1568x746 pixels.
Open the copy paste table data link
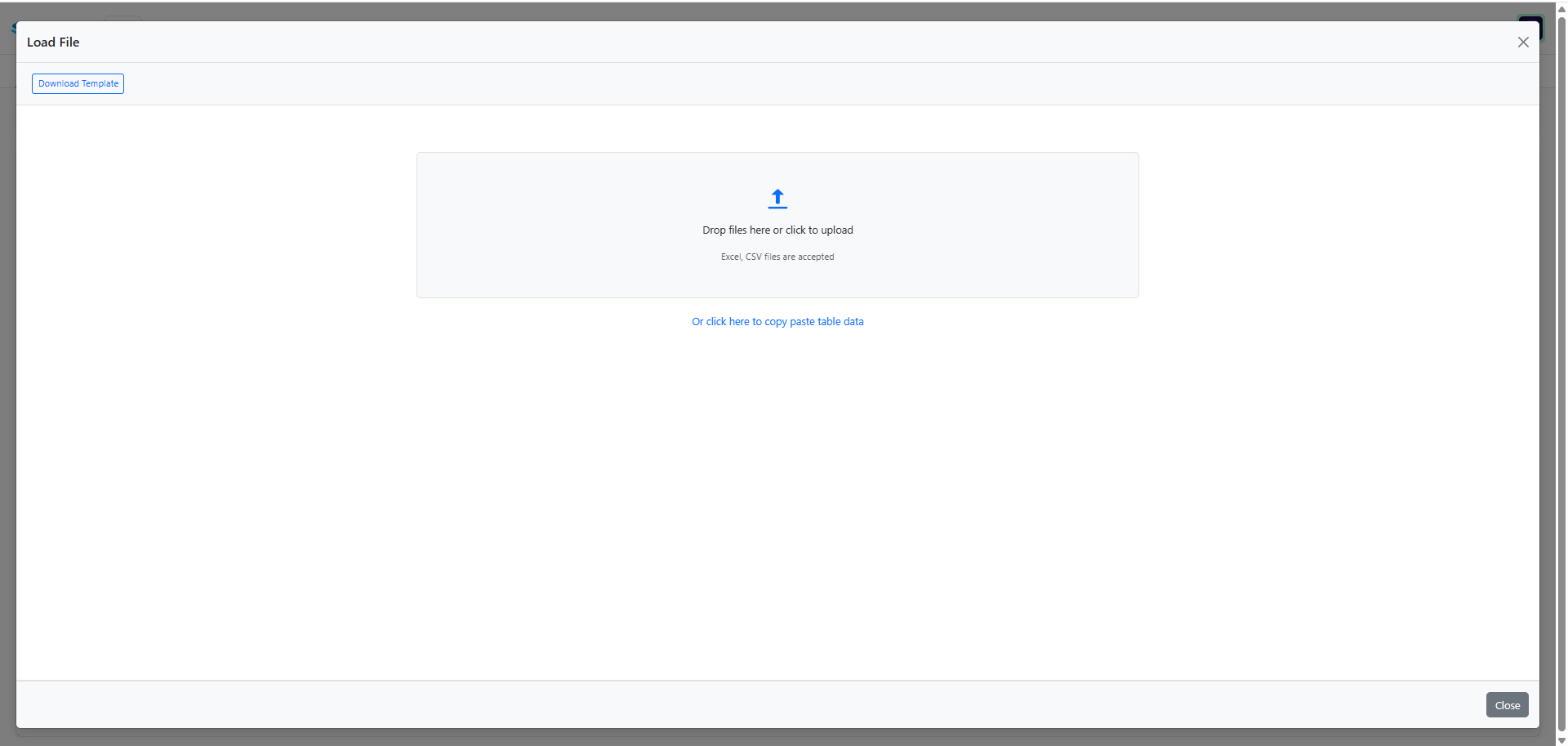(777, 322)
